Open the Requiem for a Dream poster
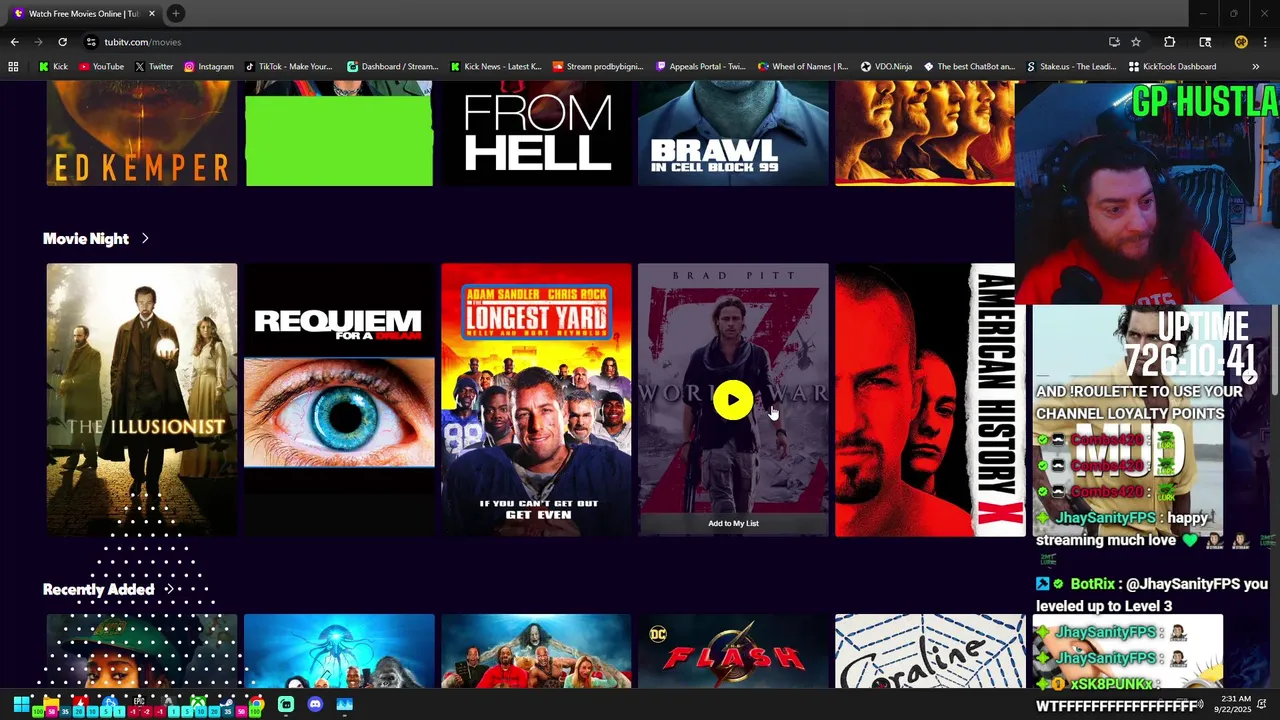The width and height of the screenshot is (1280, 720). 339,400
